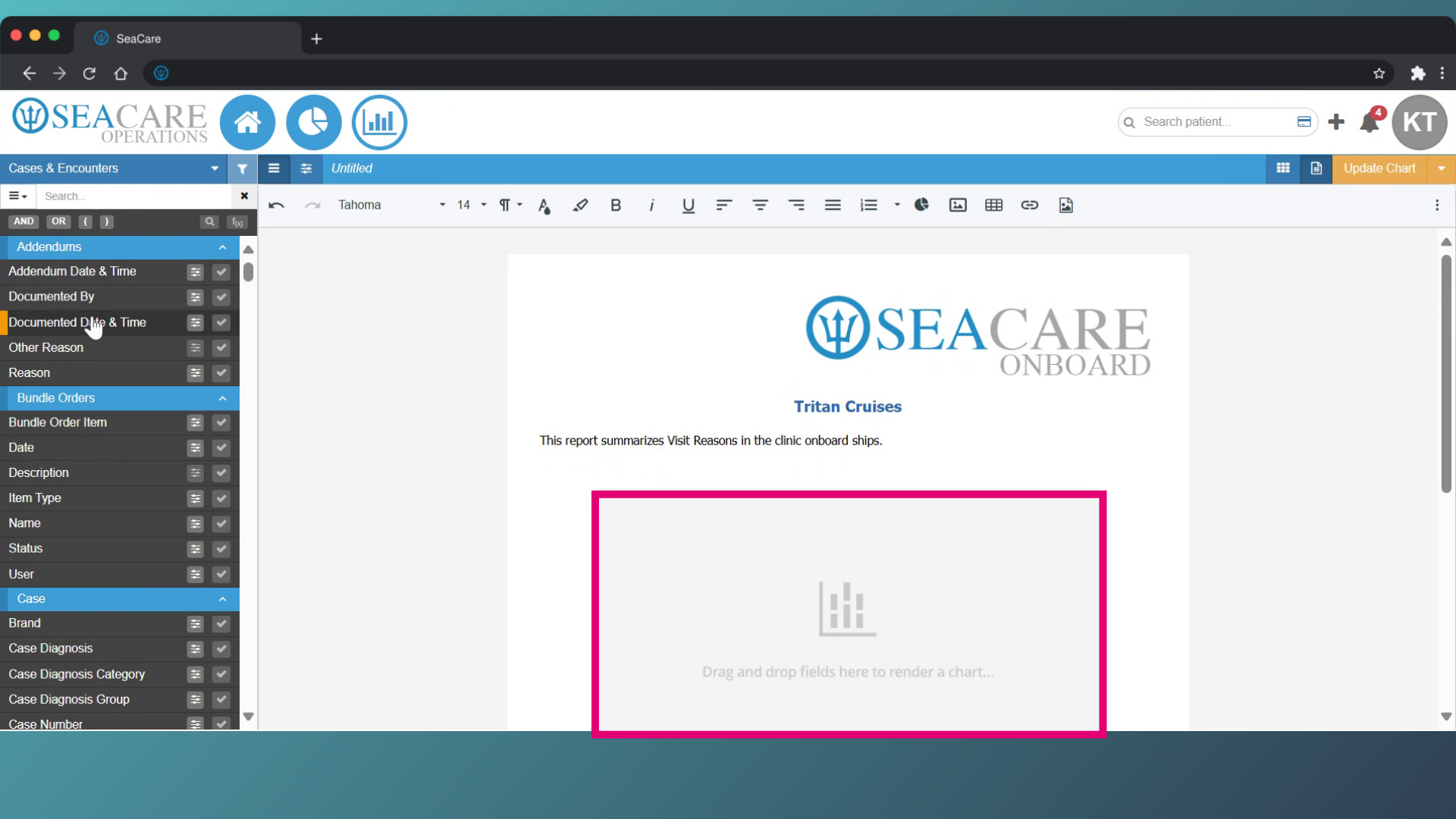Insert a chart from the toolbar

pyautogui.click(x=921, y=205)
